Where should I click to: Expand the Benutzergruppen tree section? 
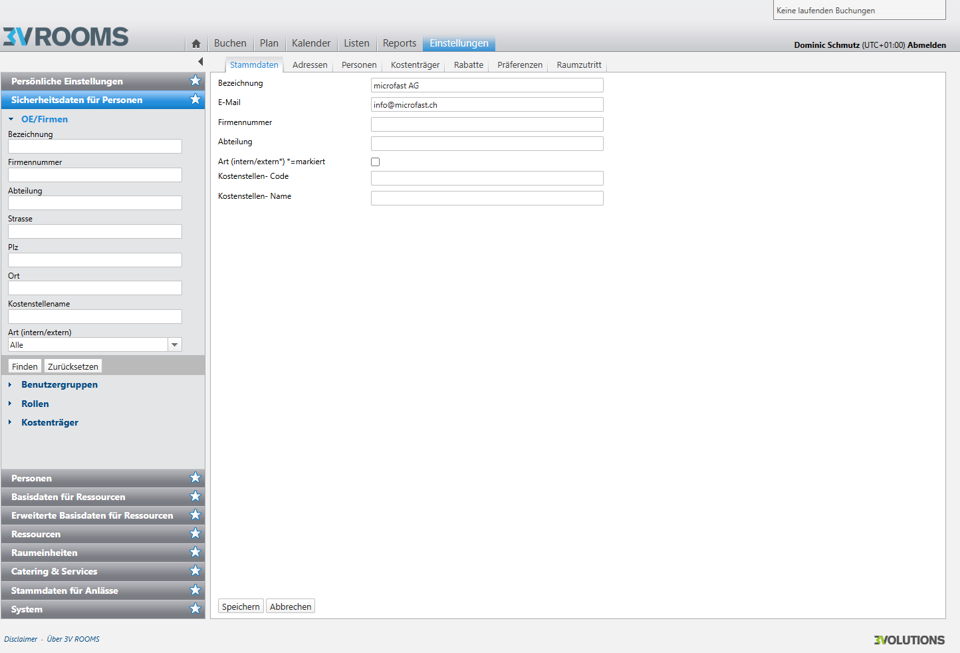[x=59, y=385]
